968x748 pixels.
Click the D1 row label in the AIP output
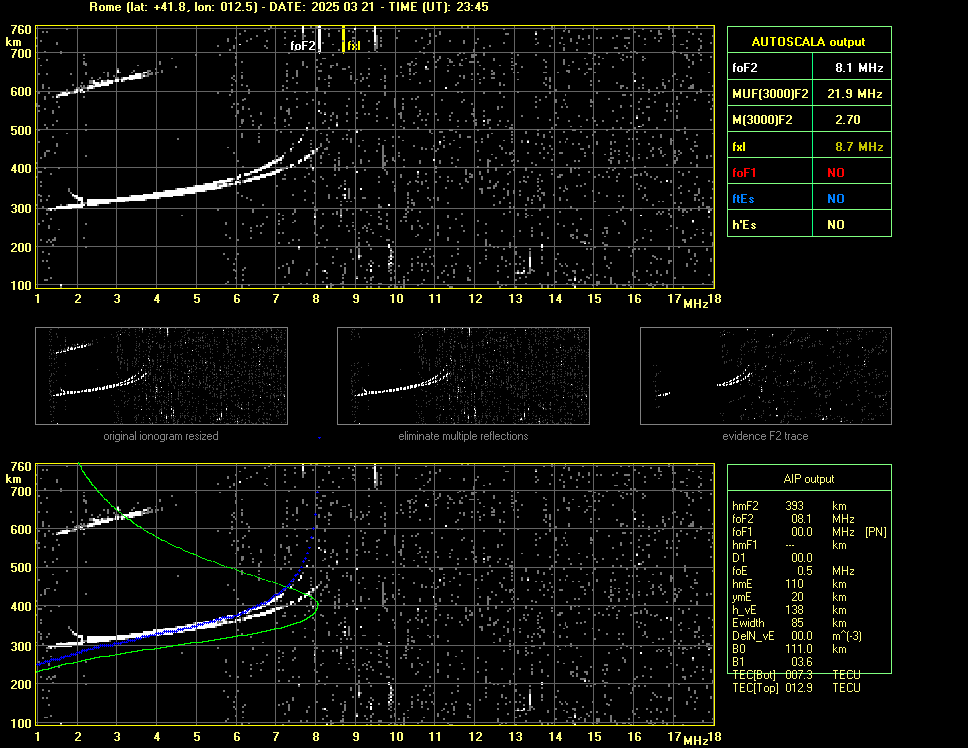(x=738, y=558)
